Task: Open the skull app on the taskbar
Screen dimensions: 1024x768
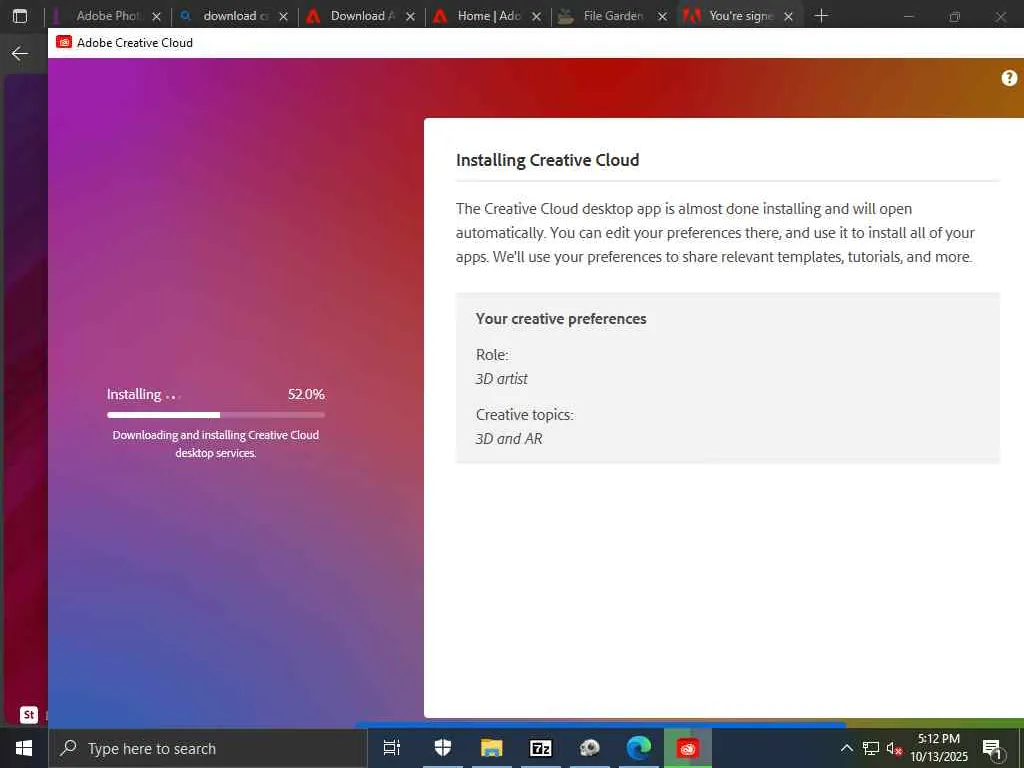Action: (x=590, y=748)
